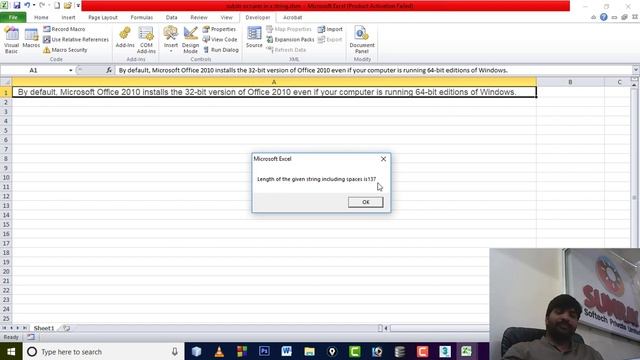Click Map Properties

(289, 29)
